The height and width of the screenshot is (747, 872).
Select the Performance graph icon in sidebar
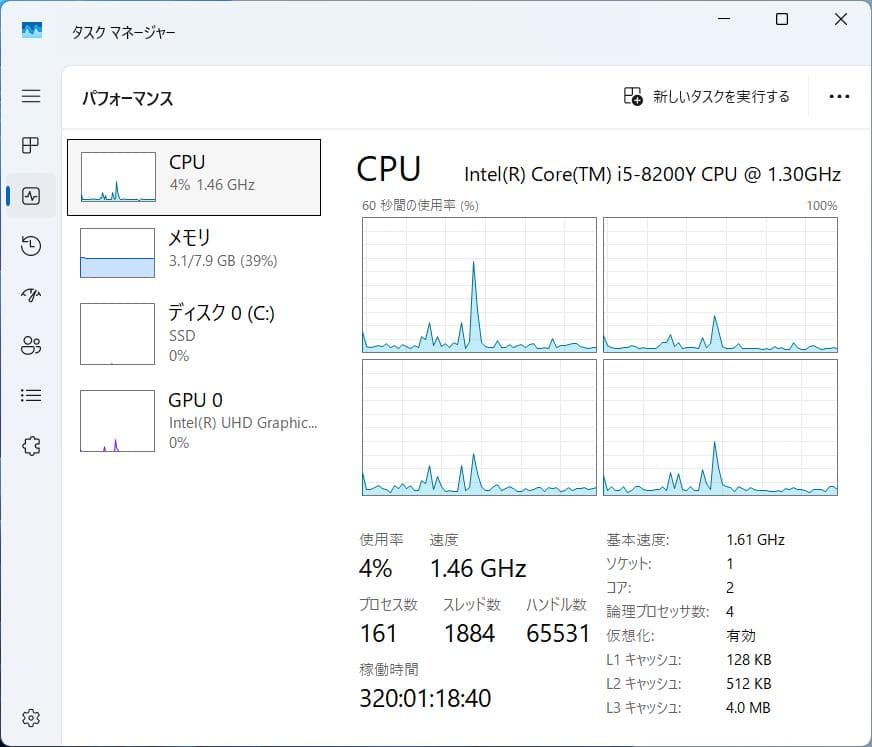pyautogui.click(x=30, y=196)
